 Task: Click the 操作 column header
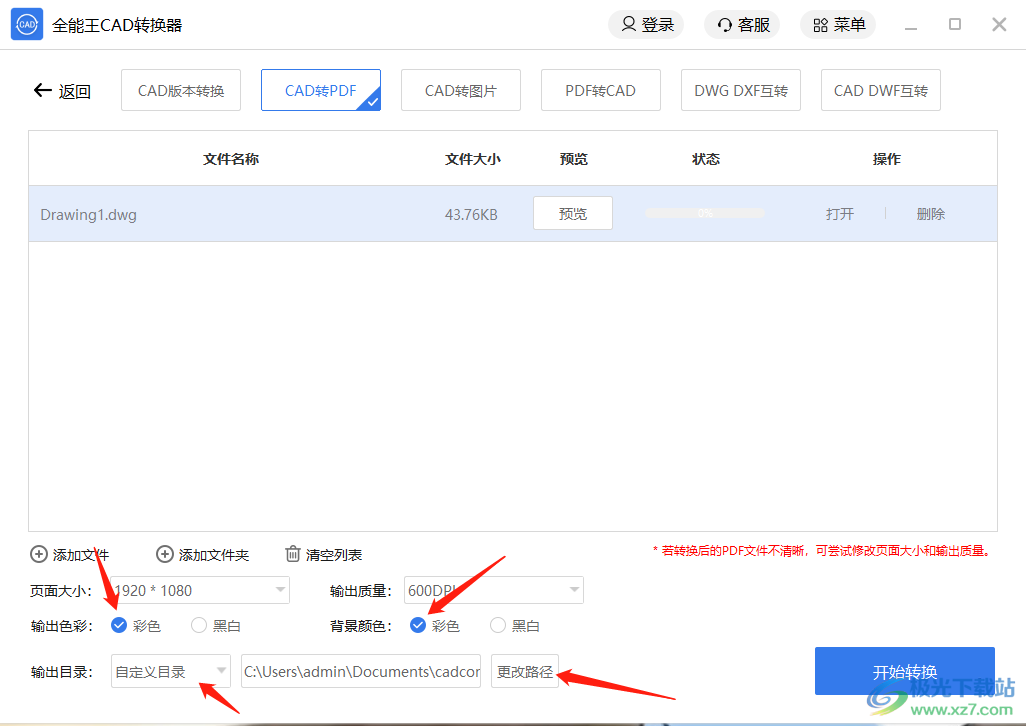pos(887,159)
